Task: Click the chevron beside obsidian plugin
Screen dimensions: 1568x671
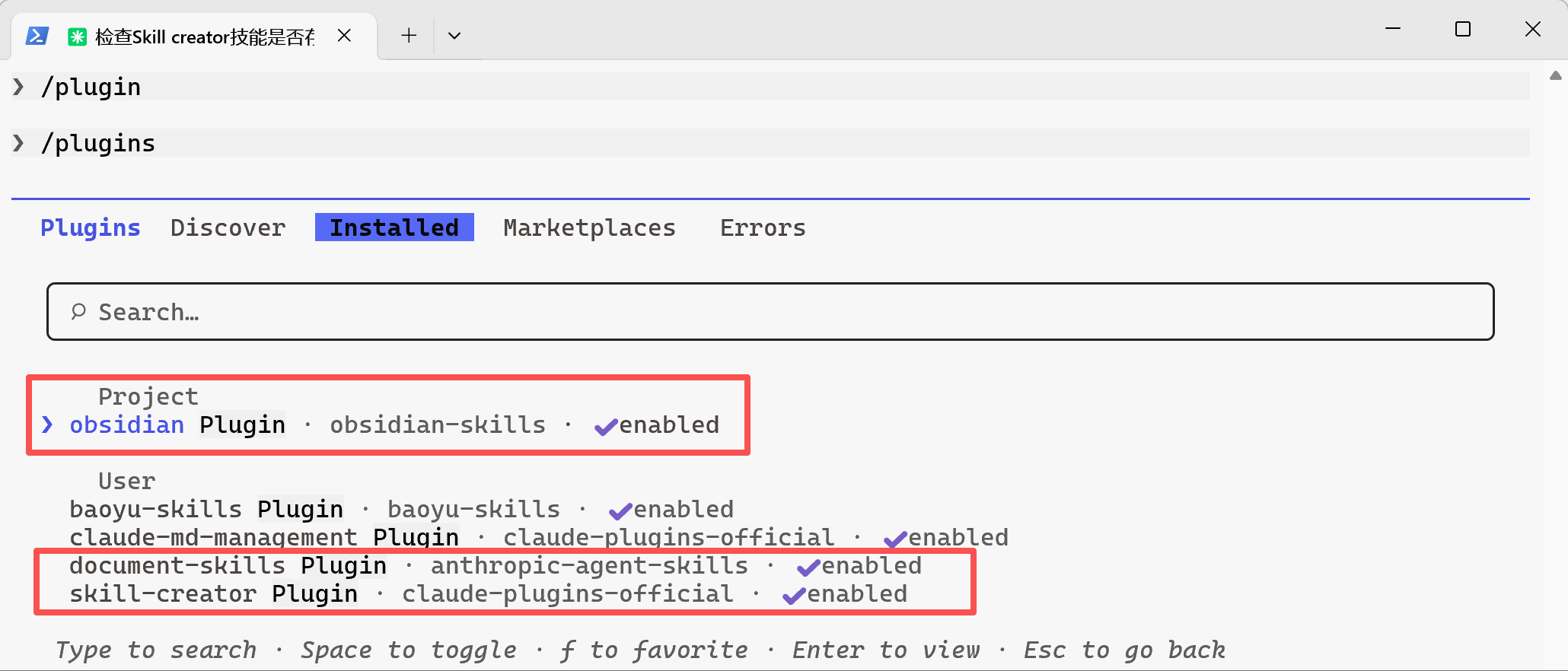Action: 48,425
